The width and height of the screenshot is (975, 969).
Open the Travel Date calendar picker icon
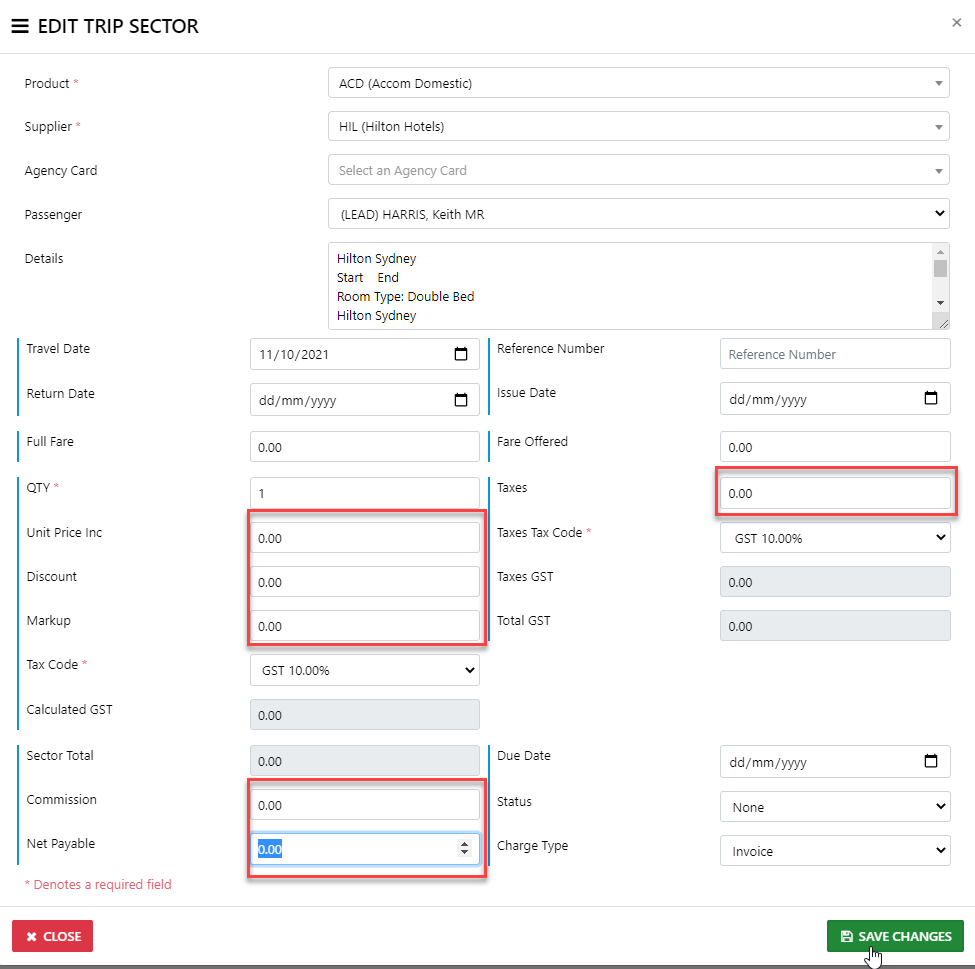461,354
